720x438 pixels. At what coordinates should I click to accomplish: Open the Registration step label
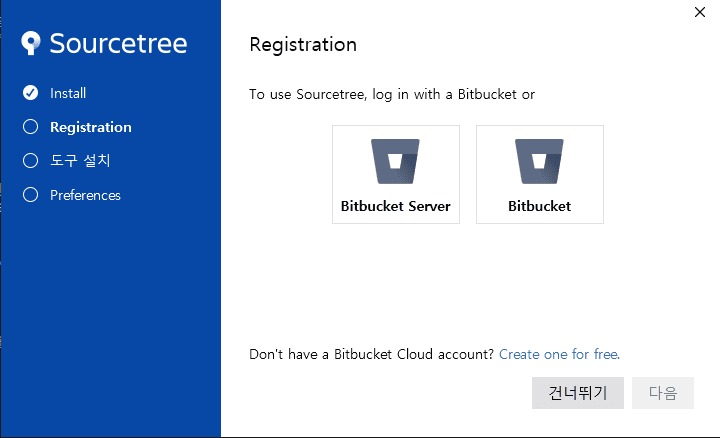tap(91, 127)
